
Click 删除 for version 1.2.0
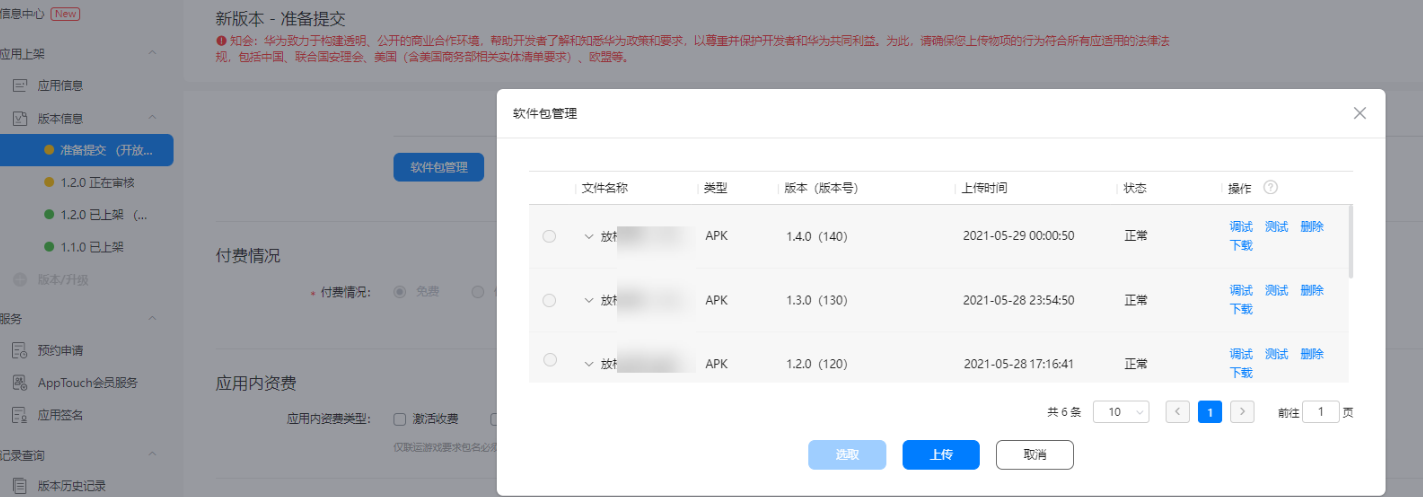coord(1312,354)
